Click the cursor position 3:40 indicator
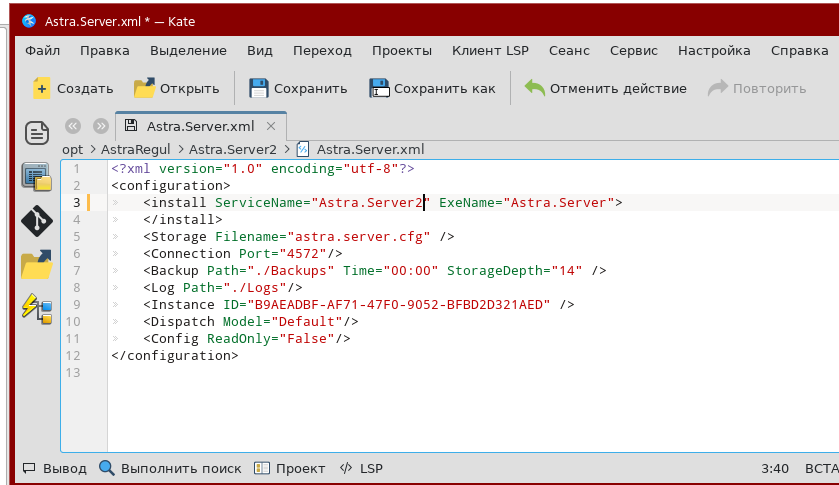Screen dimensions: 839x485 point(774,468)
